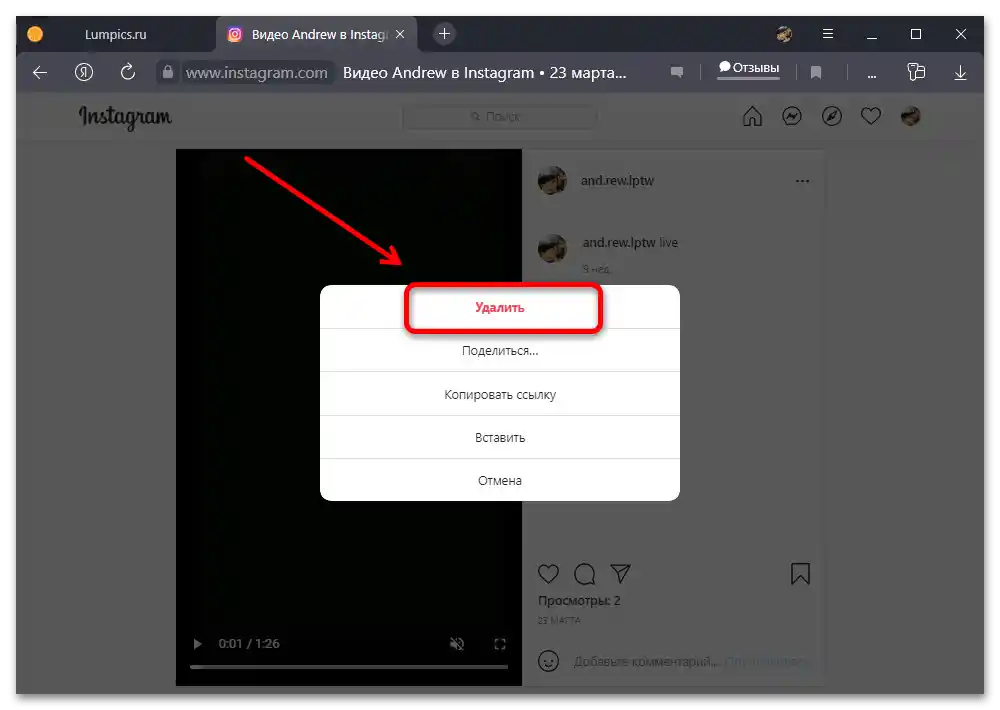The image size is (1000, 710).
Task: Play the video
Action: [198, 644]
